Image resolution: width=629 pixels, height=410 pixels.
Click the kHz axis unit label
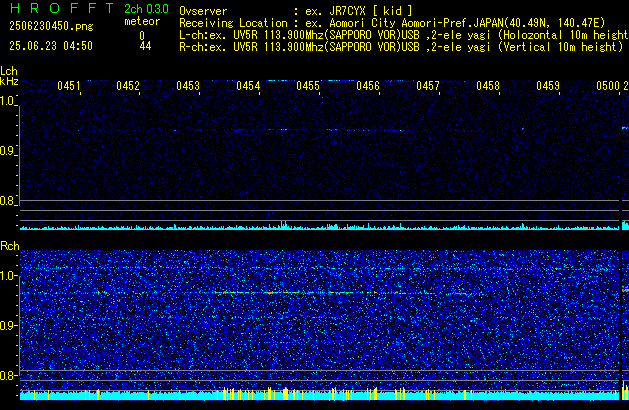tap(9, 81)
